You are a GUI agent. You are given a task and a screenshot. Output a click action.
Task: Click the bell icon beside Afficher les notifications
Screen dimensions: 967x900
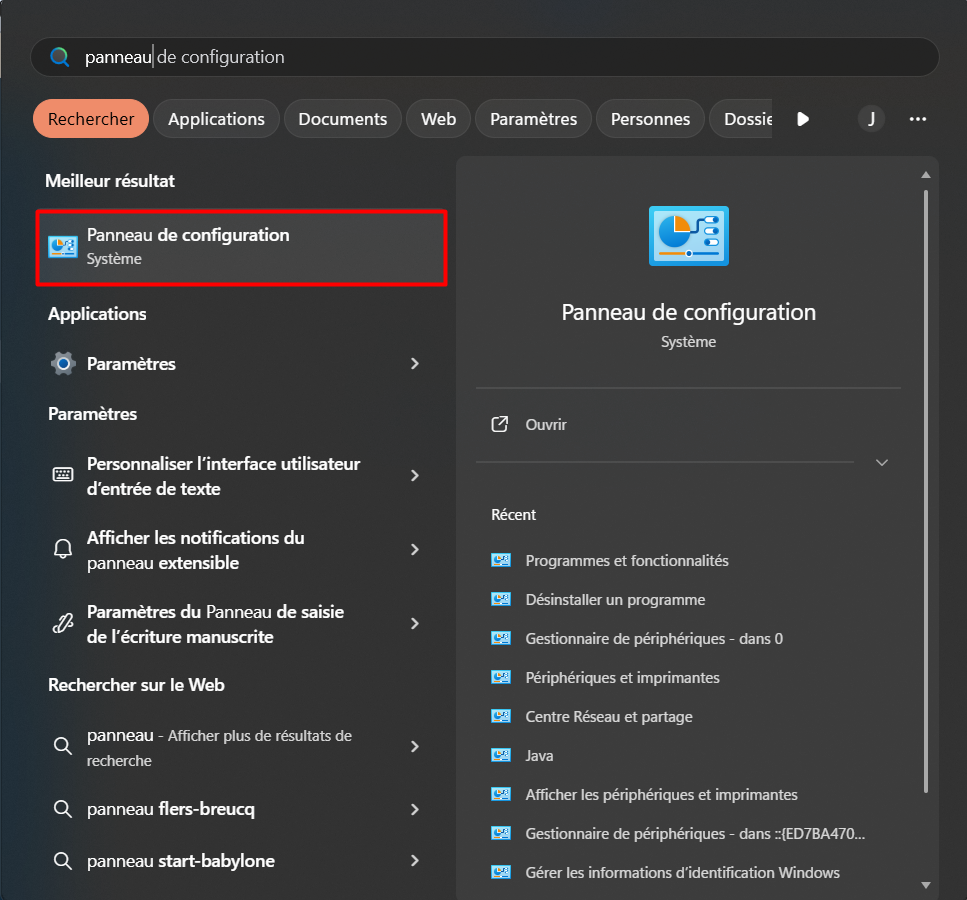click(x=63, y=548)
